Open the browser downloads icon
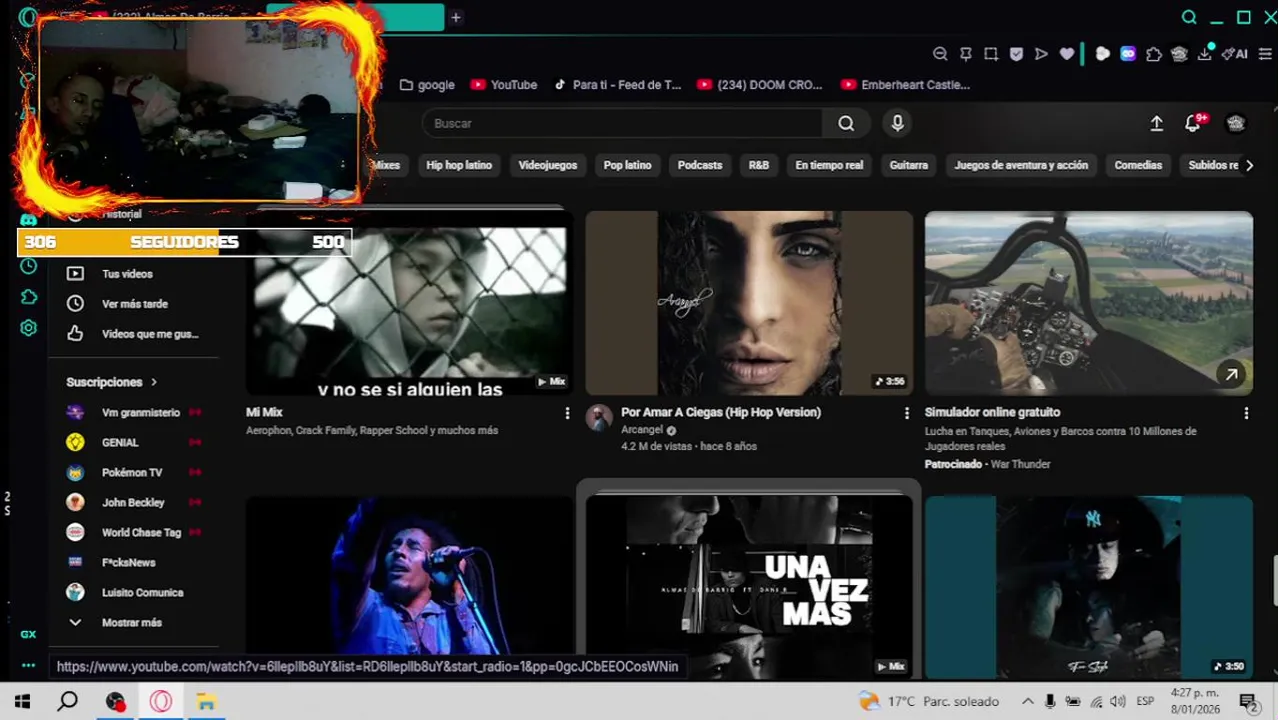 (1205, 54)
